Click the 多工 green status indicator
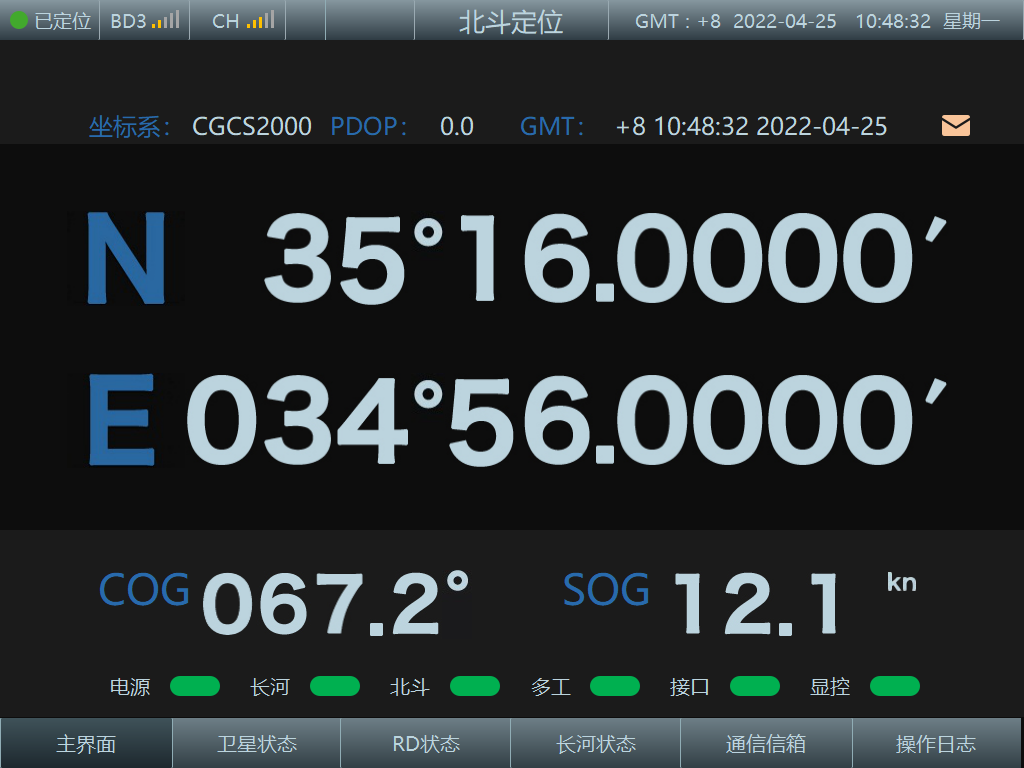Image resolution: width=1024 pixels, height=768 pixels. [615, 686]
